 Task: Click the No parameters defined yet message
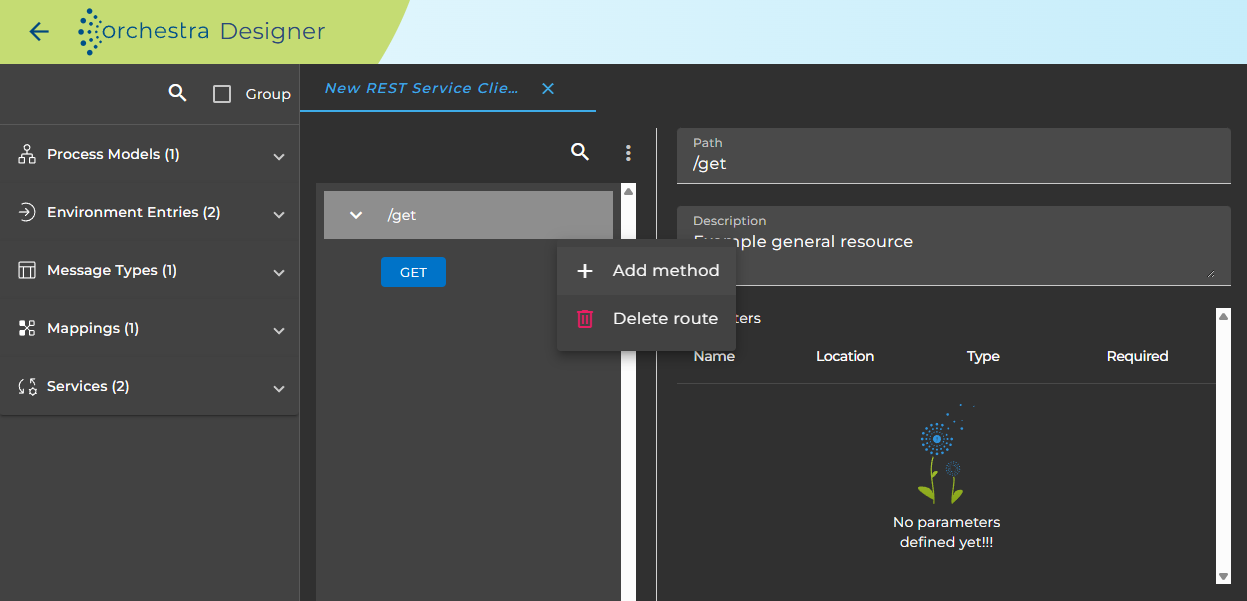[946, 532]
